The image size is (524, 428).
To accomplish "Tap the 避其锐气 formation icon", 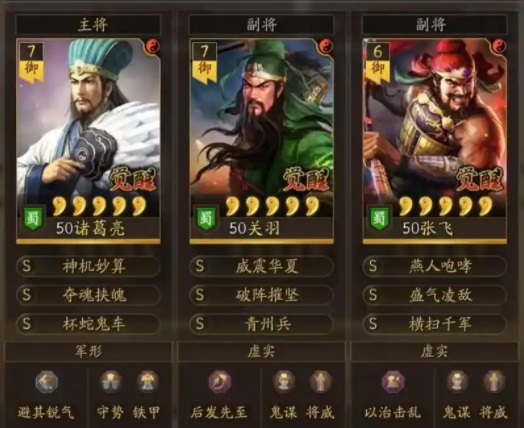I will (x=47, y=382).
